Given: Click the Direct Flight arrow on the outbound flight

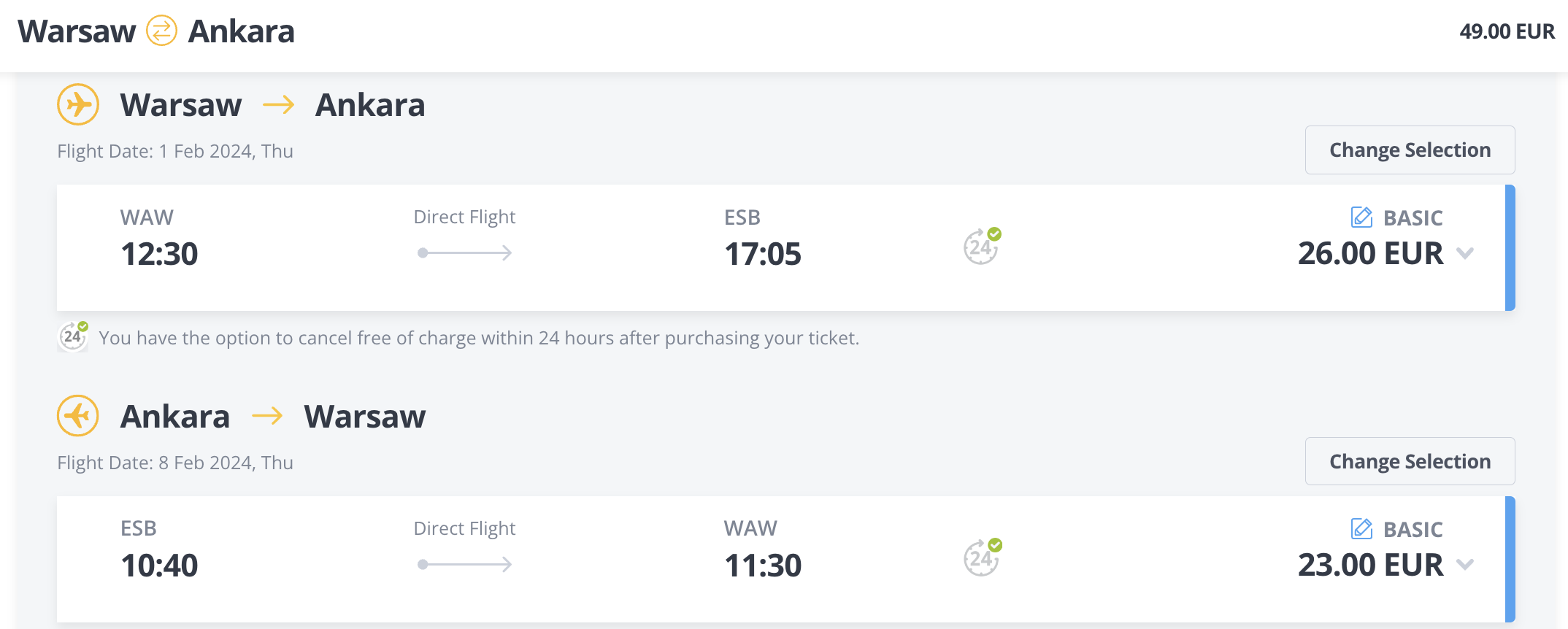Looking at the screenshot, I should pos(464,253).
